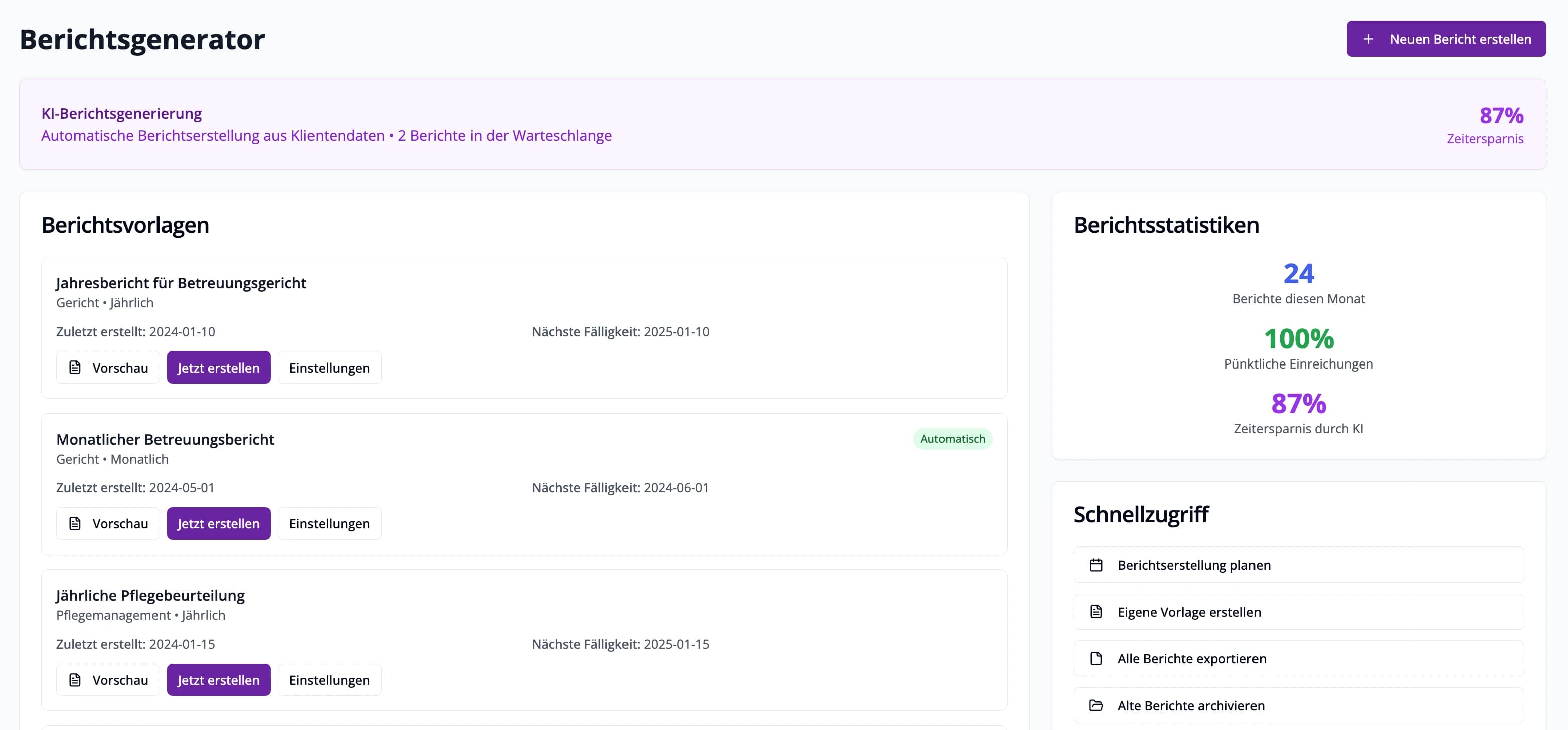Open Einstellungen for the Monatlicher Betreuungsbericht
Screen dimensions: 1568x730
tap(330, 524)
